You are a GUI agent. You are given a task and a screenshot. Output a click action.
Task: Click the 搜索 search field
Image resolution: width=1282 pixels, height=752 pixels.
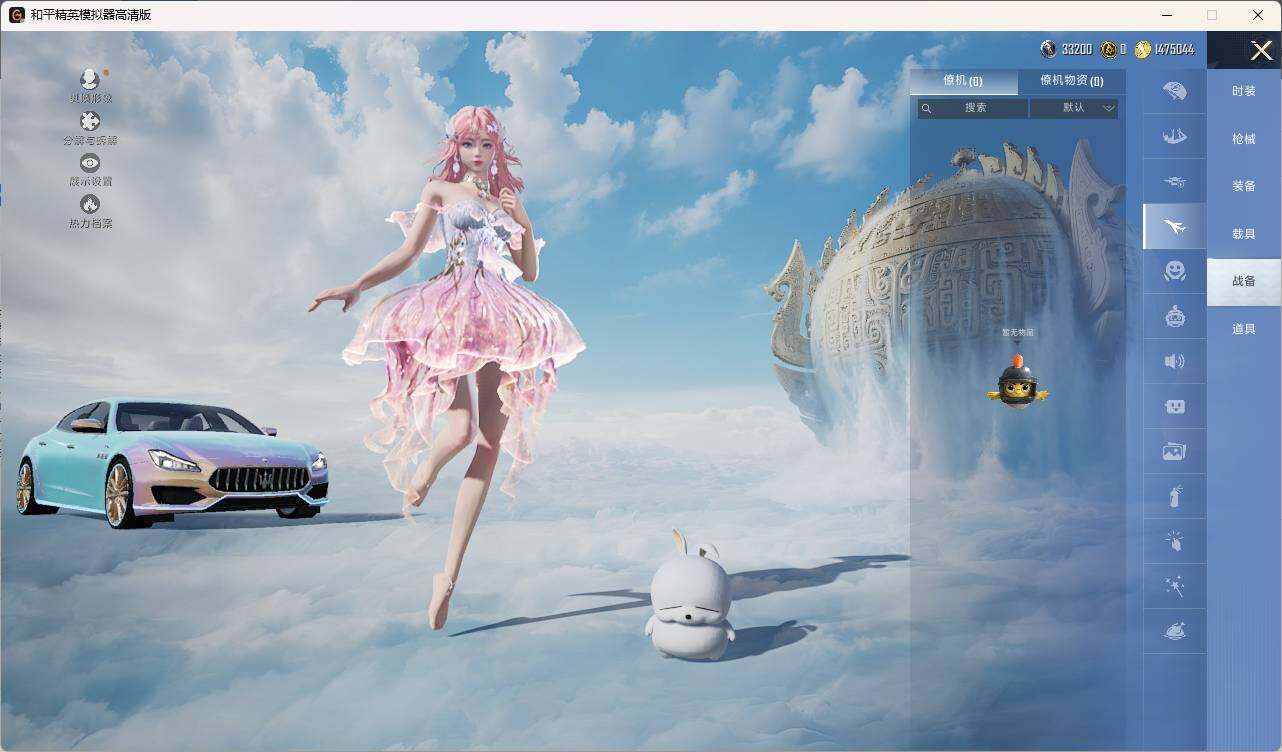click(x=973, y=108)
